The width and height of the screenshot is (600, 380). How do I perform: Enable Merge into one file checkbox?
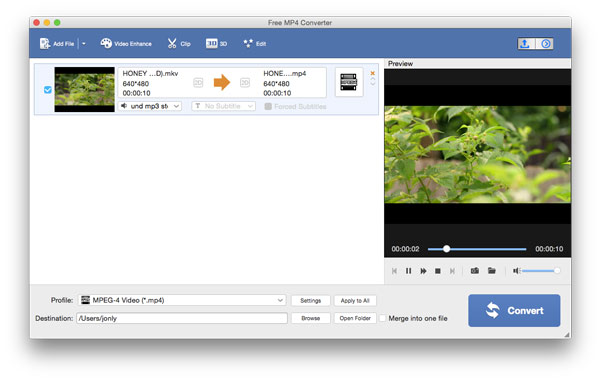(382, 318)
